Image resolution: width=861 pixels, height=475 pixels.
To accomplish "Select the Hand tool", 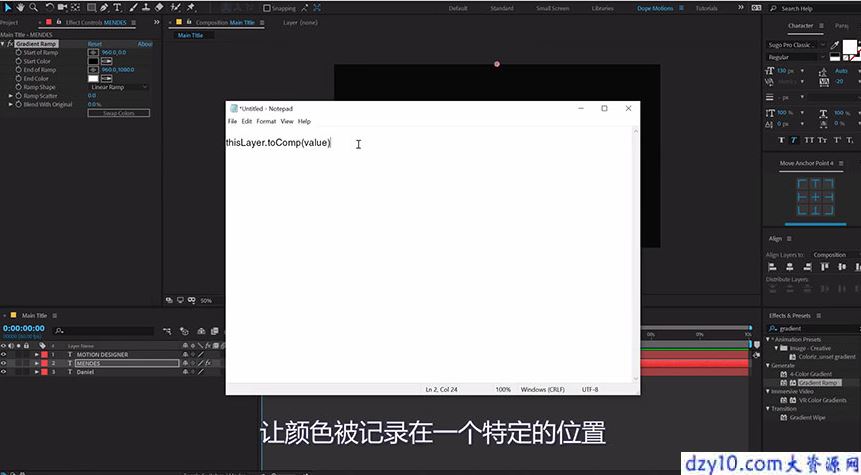I will (21, 8).
